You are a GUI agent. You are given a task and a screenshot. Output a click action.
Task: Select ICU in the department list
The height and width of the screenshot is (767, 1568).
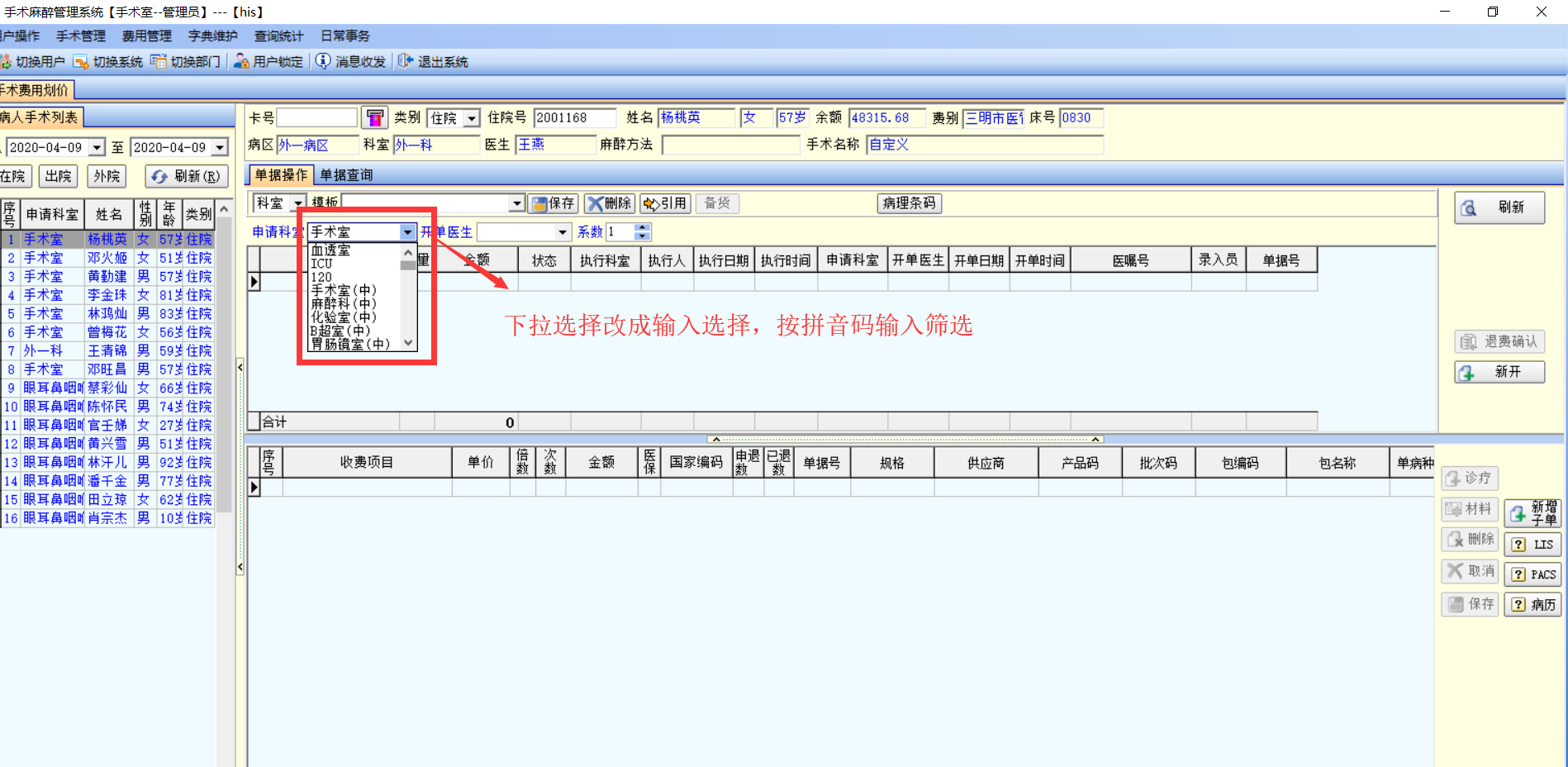point(321,264)
